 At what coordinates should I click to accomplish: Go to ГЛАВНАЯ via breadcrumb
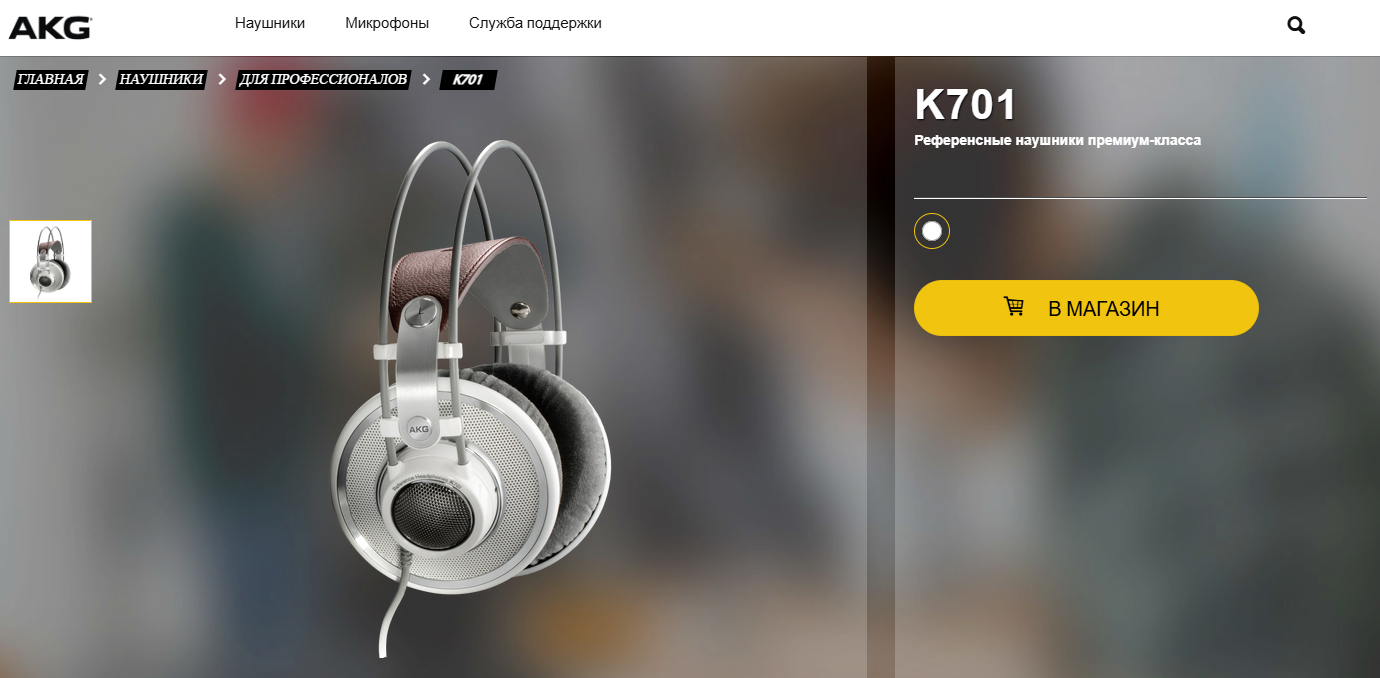(51, 79)
